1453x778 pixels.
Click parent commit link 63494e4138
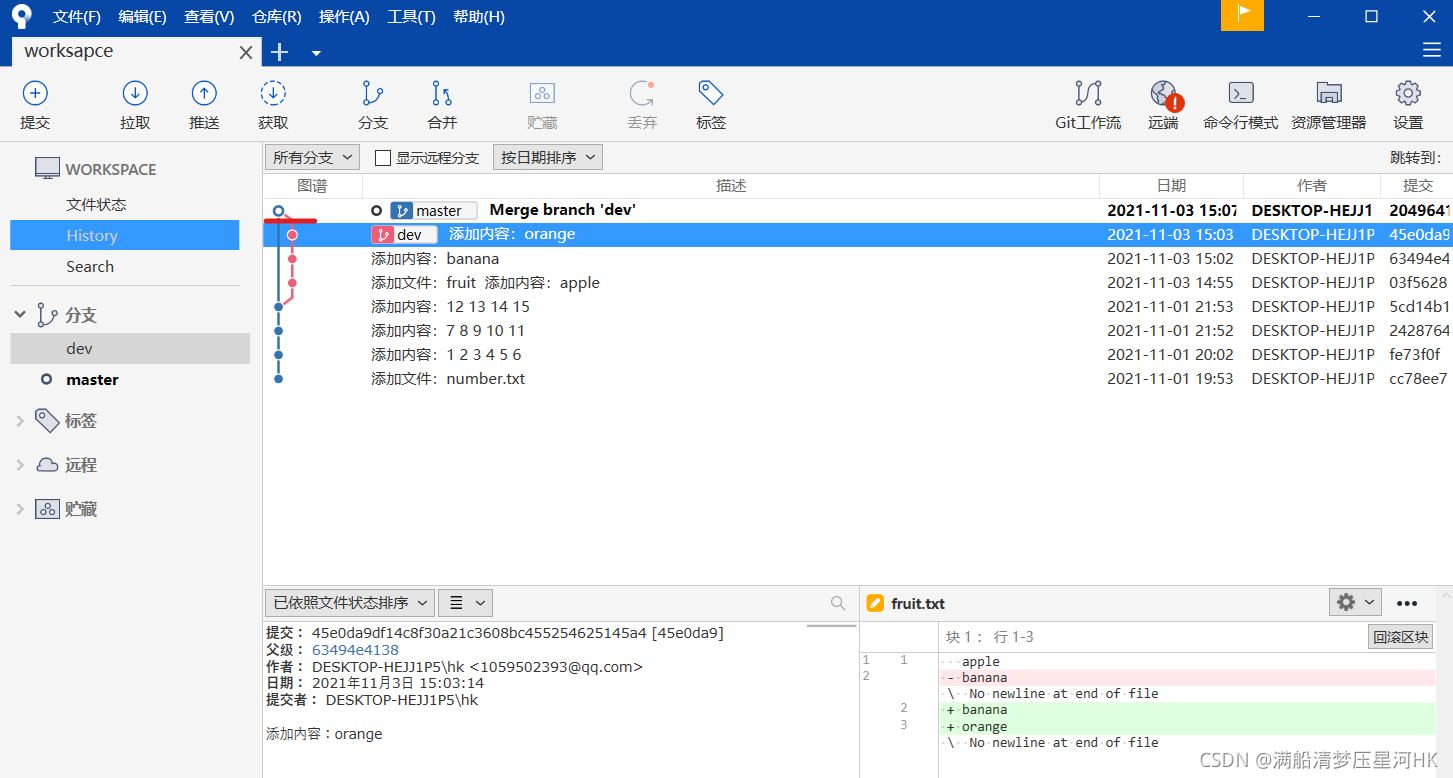[x=355, y=650]
